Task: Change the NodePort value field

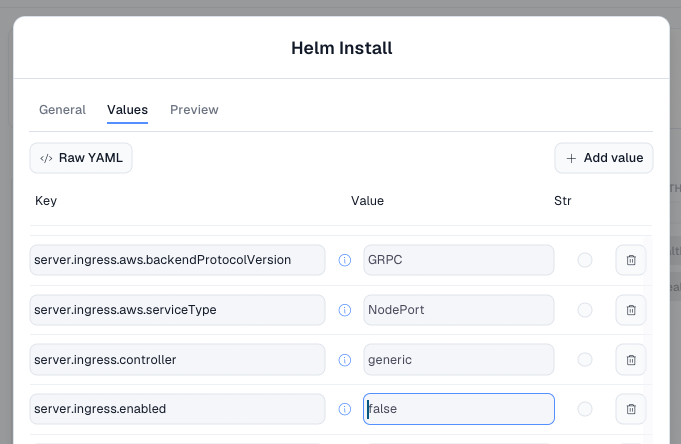Action: point(459,310)
